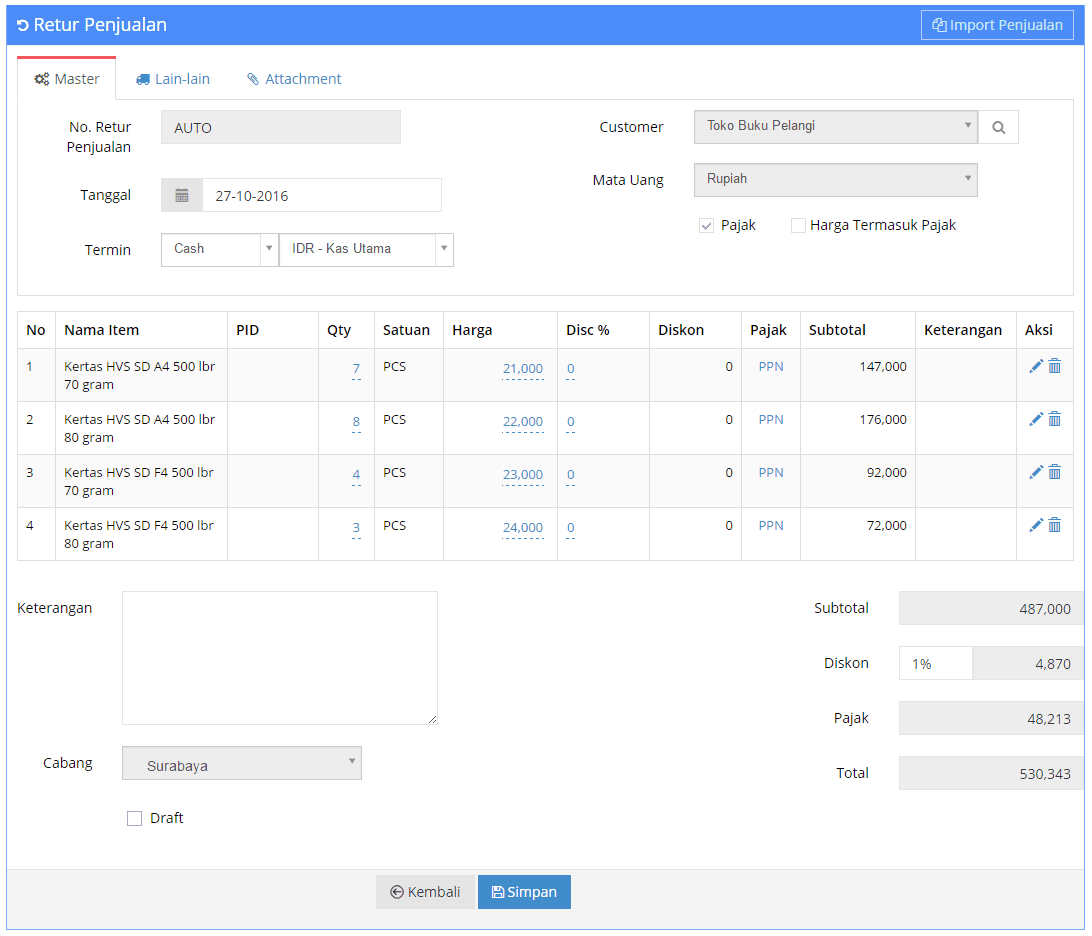Click the quantity value 7 in row 1
Viewport: 1092px width, 936px height.
pyautogui.click(x=356, y=370)
